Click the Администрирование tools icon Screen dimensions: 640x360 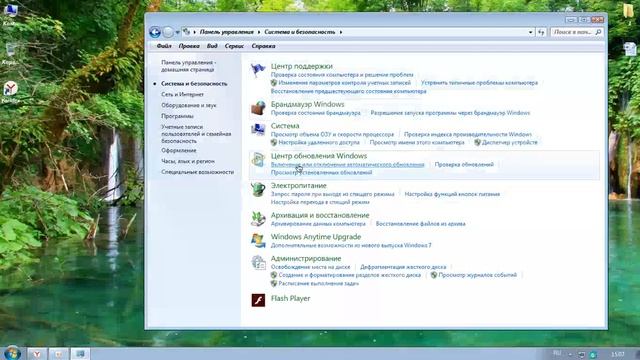[258, 262]
